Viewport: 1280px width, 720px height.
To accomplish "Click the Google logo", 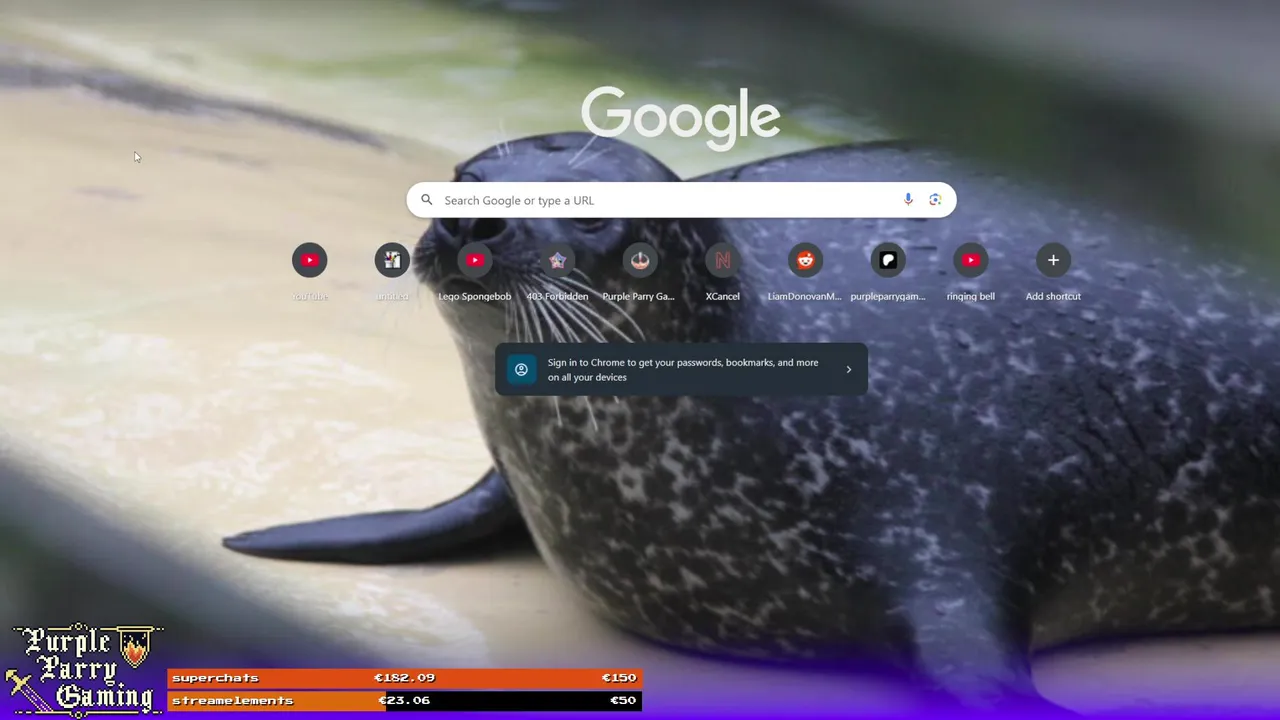I will coord(681,118).
